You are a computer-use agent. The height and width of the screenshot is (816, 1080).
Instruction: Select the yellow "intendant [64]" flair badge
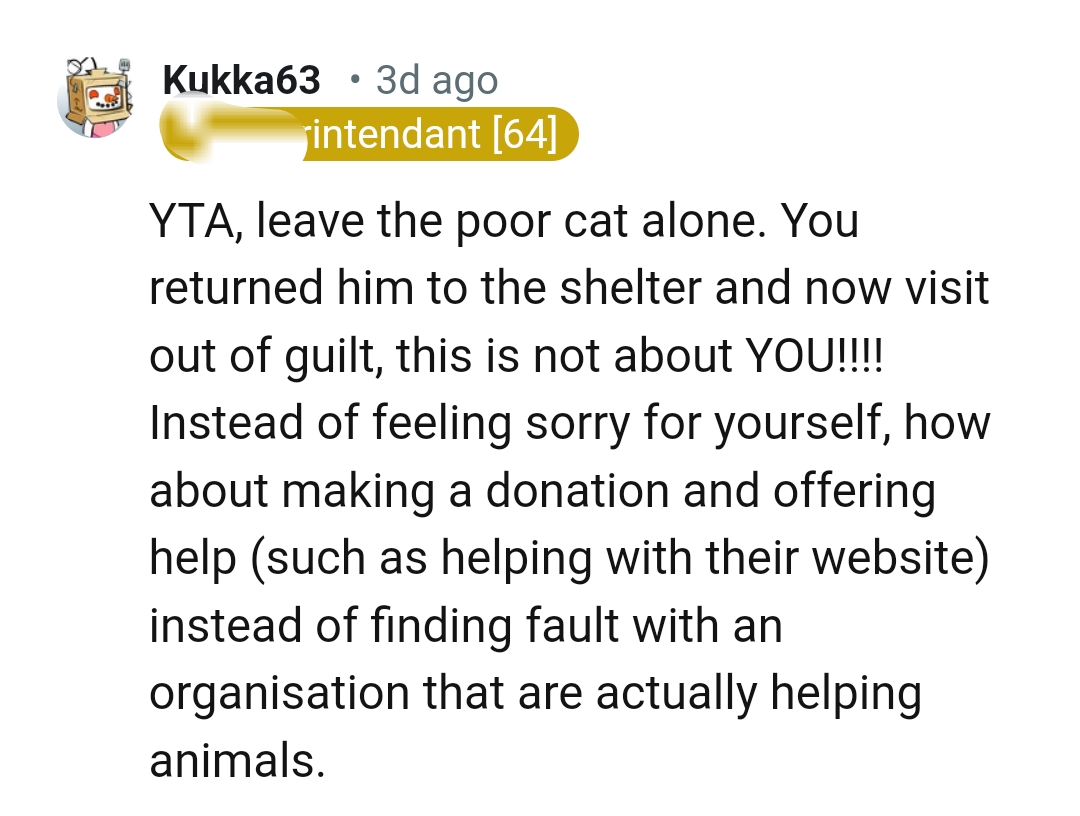pyautogui.click(x=430, y=133)
